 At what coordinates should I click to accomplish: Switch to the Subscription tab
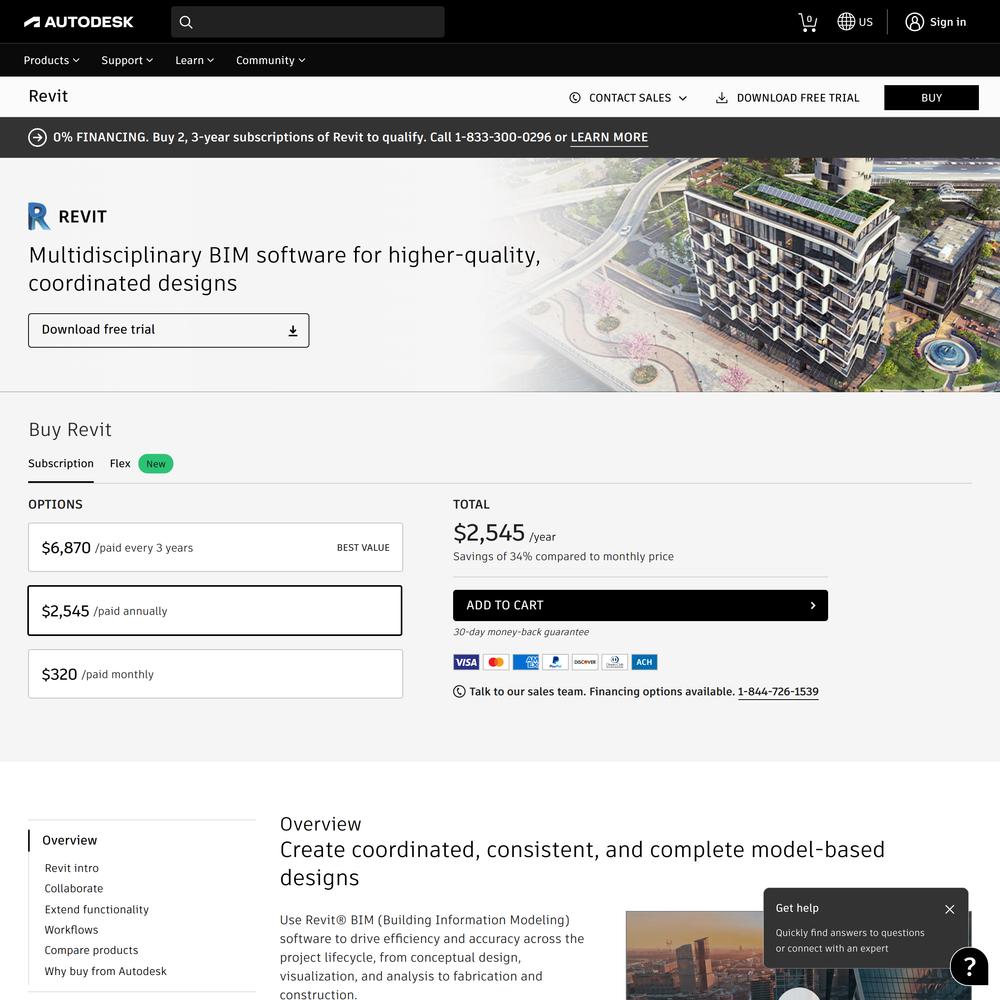pyautogui.click(x=61, y=464)
